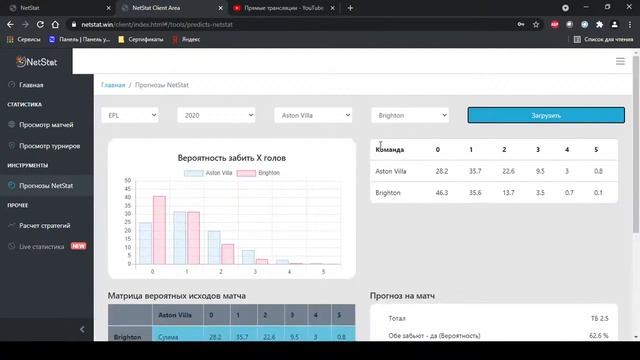This screenshot has width=640, height=360.
Task: Switch to the YouTube tab
Action: 284,8
